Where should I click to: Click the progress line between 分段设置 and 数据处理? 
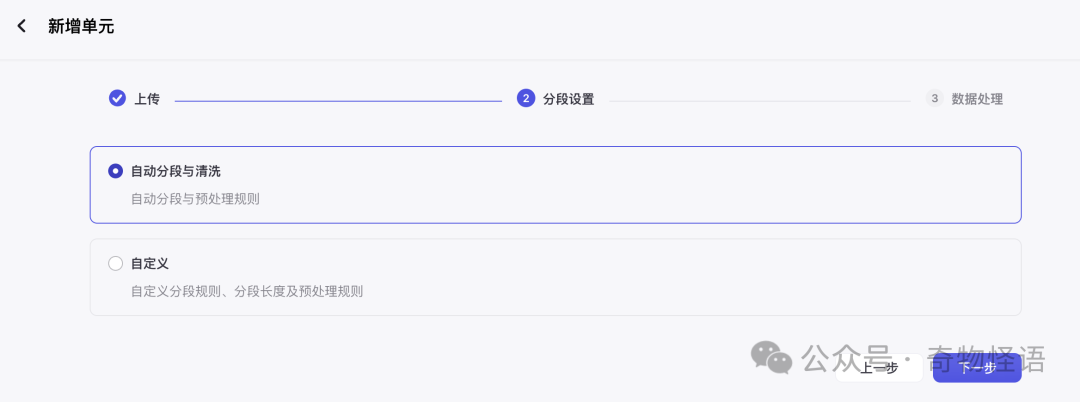tap(760, 100)
